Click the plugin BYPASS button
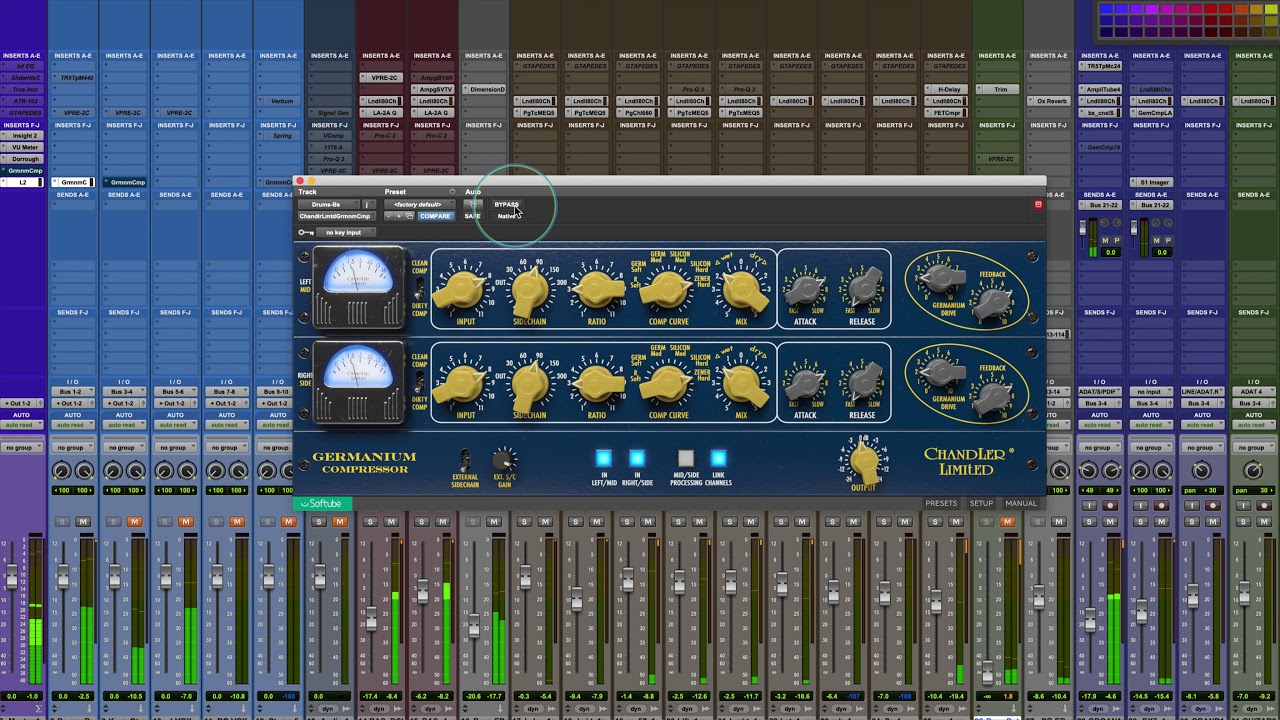The height and width of the screenshot is (720, 1280). [x=506, y=204]
